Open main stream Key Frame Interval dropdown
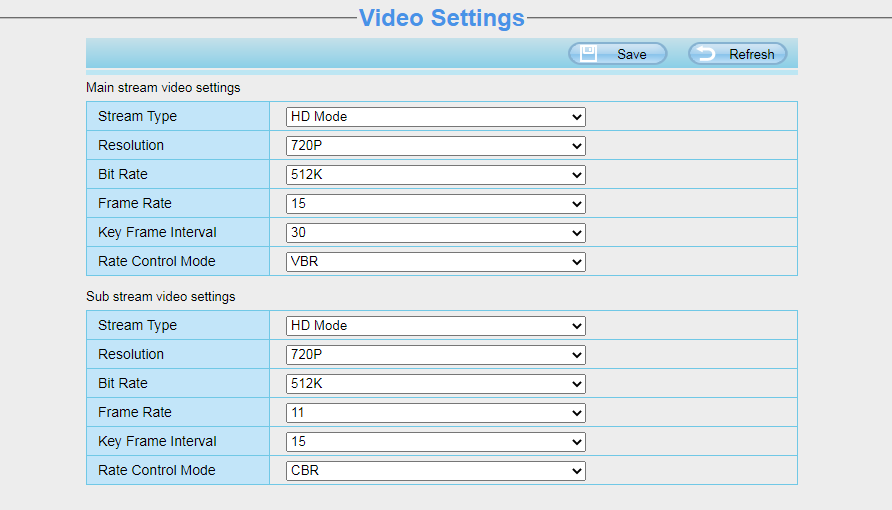Viewport: 892px width, 510px height. [x=435, y=233]
